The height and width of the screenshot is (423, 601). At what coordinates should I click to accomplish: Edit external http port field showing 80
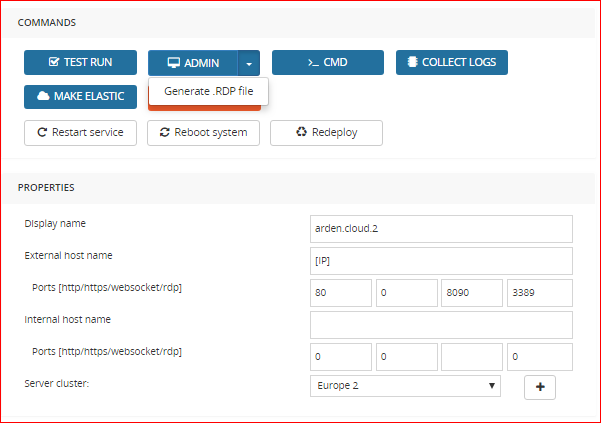pyautogui.click(x=341, y=293)
